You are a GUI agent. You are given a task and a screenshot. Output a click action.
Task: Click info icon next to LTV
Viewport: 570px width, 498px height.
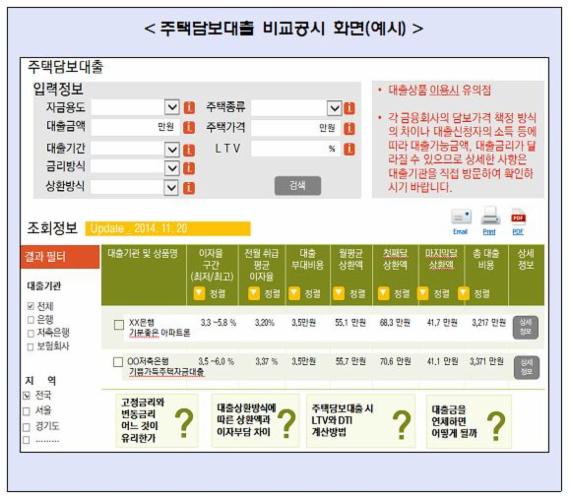pyautogui.click(x=349, y=149)
